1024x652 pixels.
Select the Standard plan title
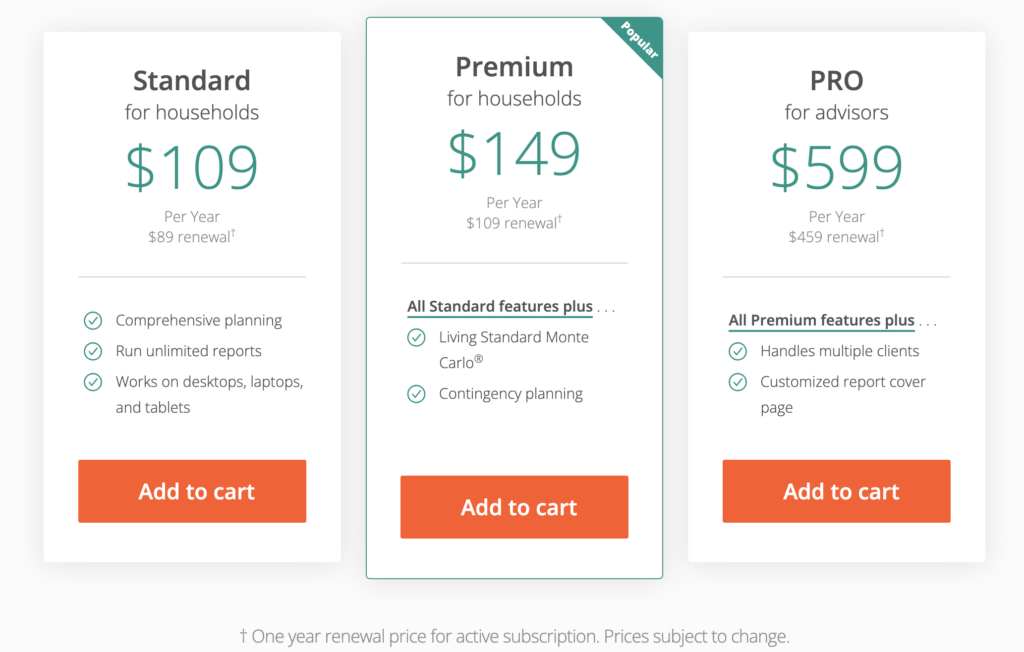(x=192, y=80)
